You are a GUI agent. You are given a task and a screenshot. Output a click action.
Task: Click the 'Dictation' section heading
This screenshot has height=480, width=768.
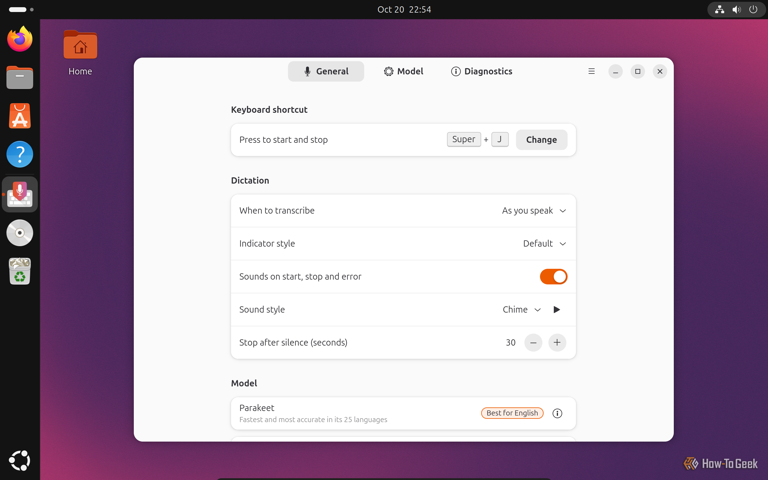pos(250,180)
